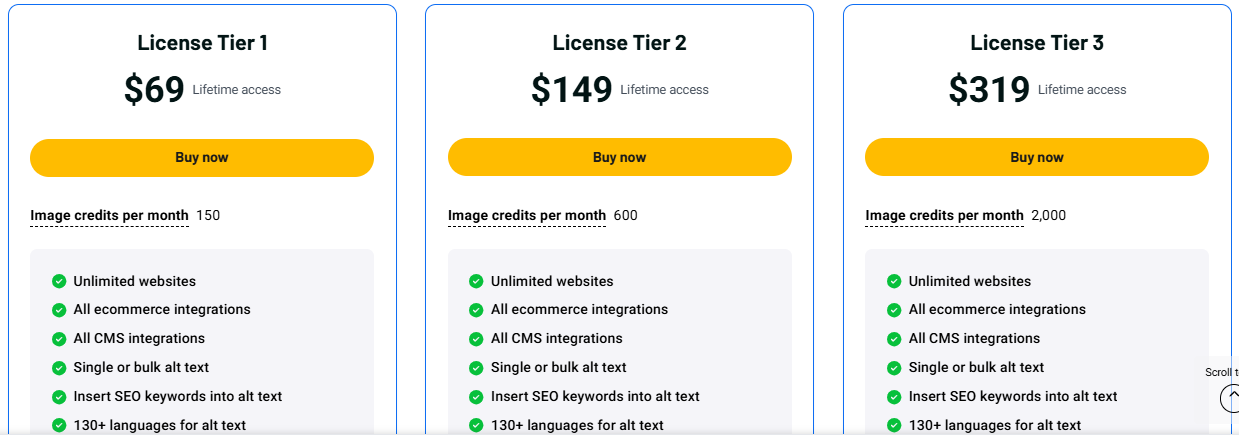Click Tier 2 Insert SEO keywords checkmark
The width and height of the screenshot is (1239, 440).
pos(476,397)
